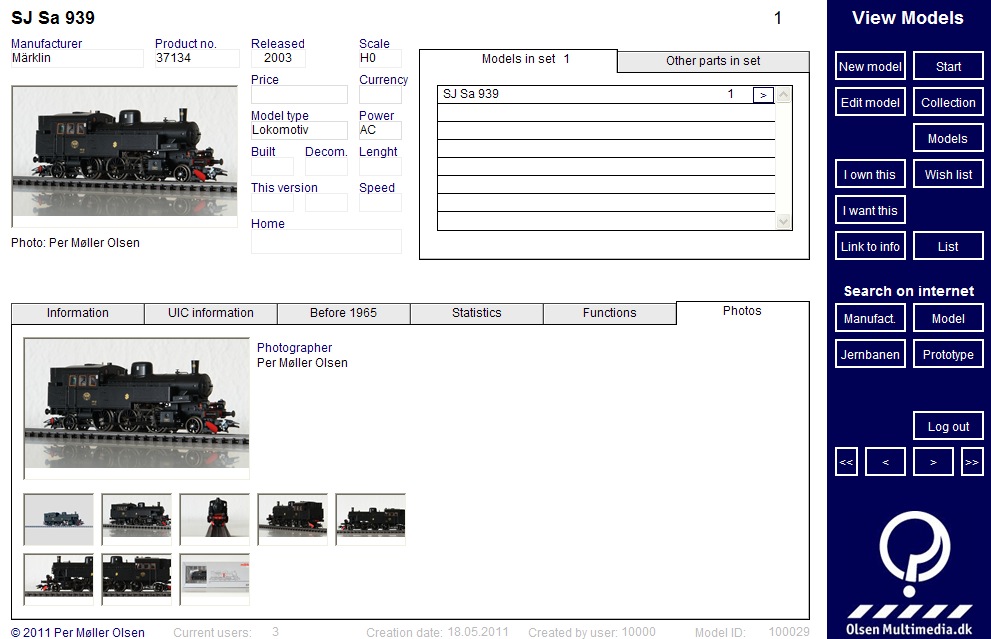Click the empty Price field
The width and height of the screenshot is (991, 639).
[299, 95]
